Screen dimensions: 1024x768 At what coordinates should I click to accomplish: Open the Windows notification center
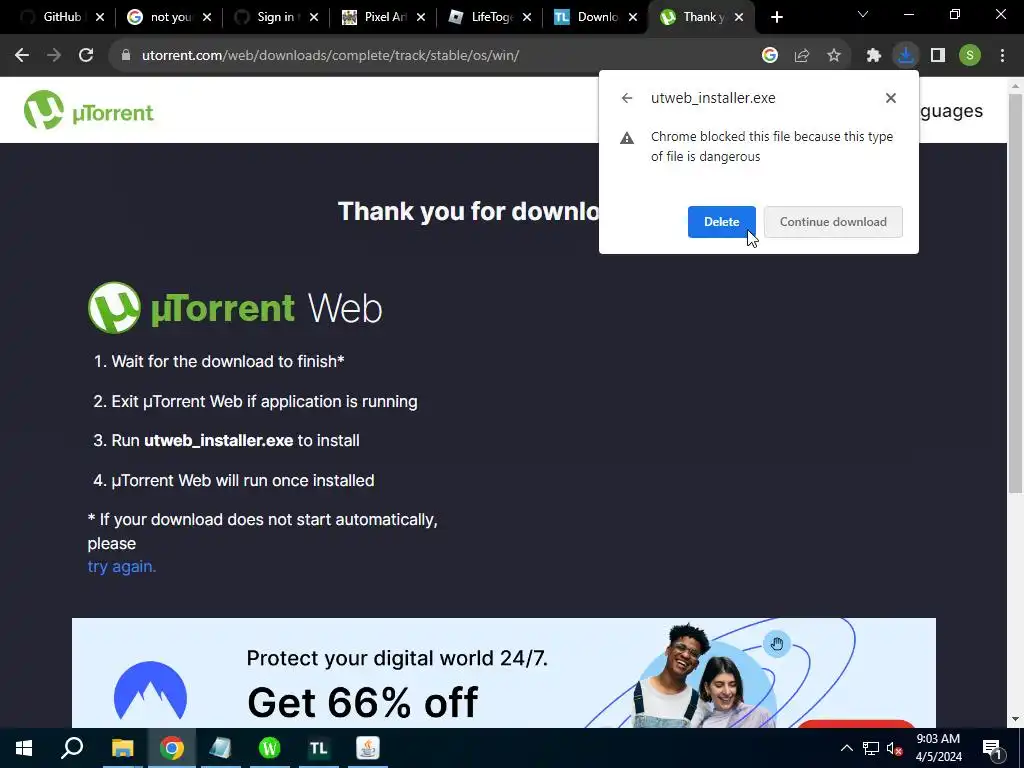coord(992,748)
